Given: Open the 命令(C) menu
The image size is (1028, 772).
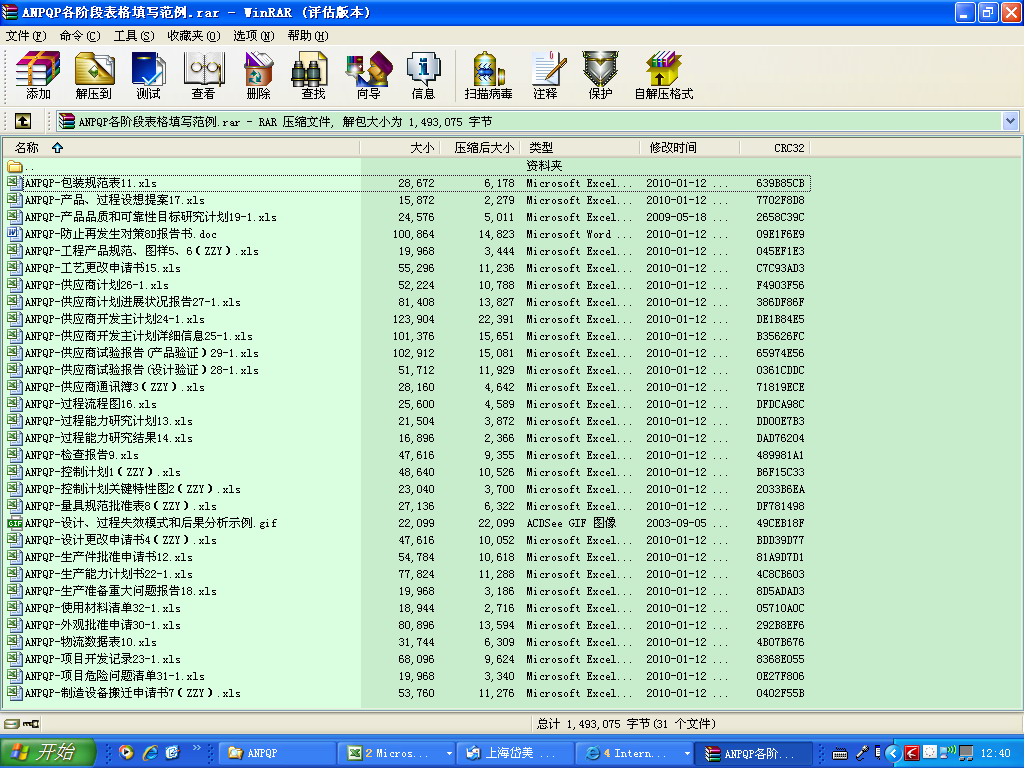Looking at the screenshot, I should [x=80, y=35].
